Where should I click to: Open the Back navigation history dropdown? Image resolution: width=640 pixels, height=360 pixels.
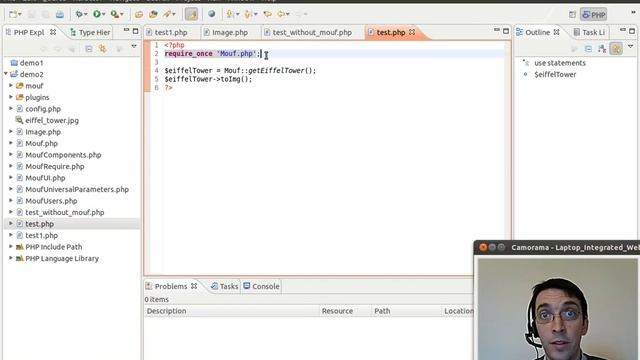click(x=288, y=14)
